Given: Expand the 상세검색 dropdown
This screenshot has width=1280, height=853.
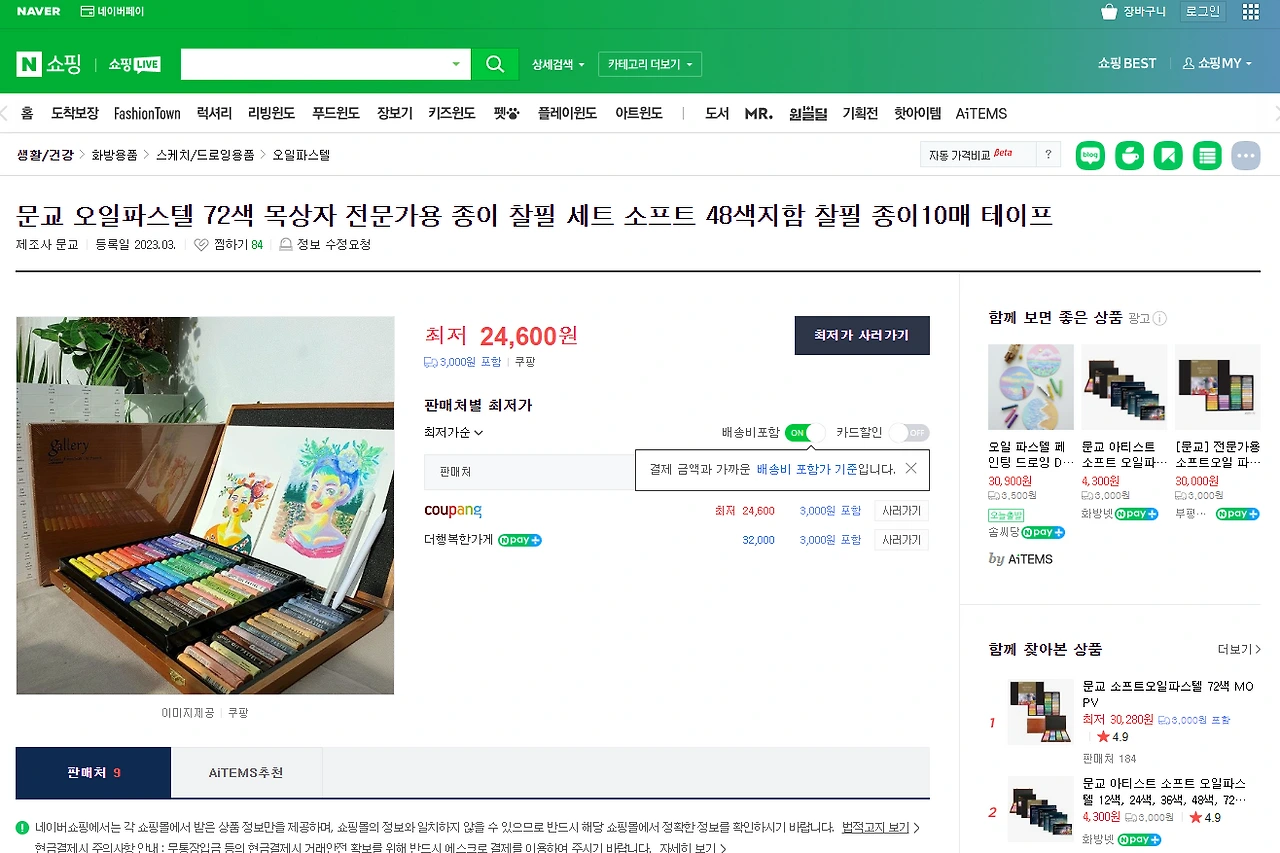Looking at the screenshot, I should point(558,64).
